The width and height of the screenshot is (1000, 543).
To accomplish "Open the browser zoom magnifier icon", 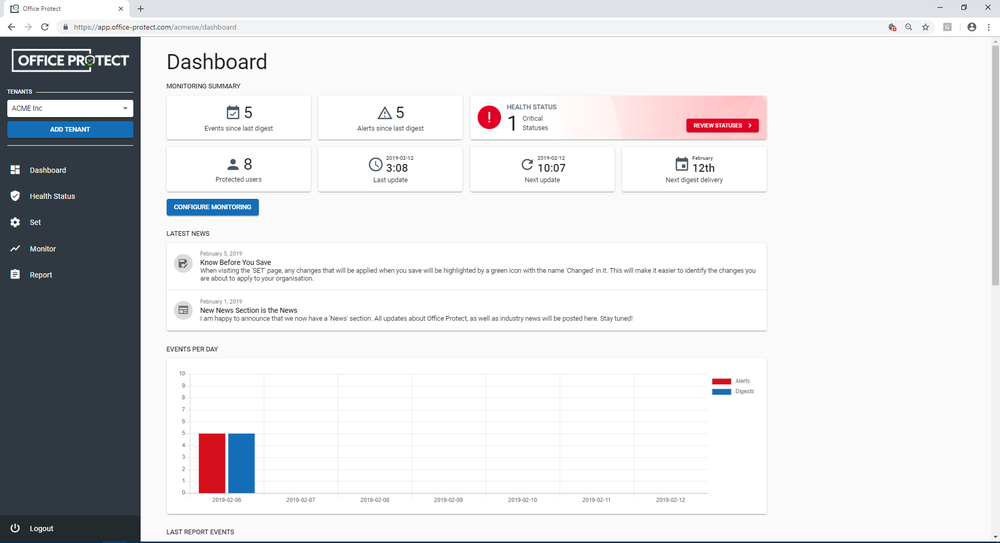I will [x=909, y=27].
